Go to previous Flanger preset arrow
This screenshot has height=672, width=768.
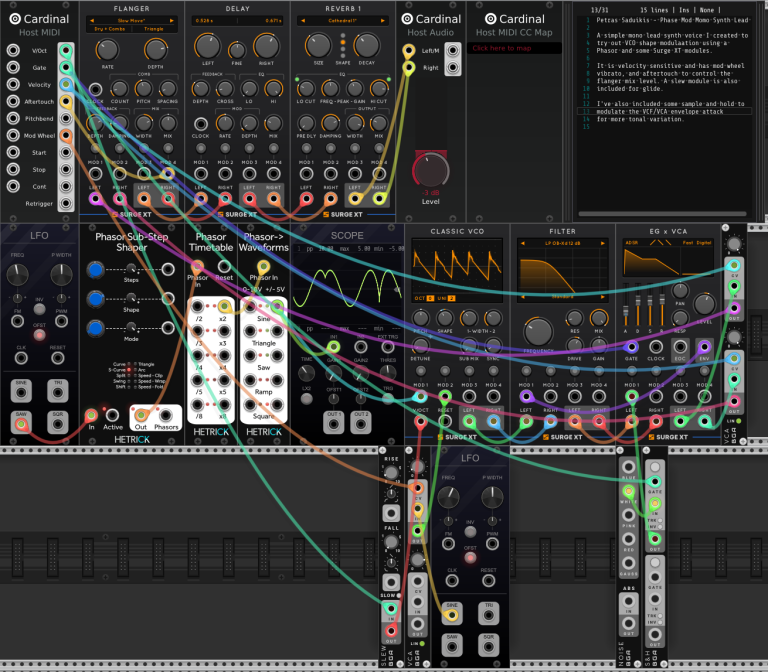click(x=92, y=21)
